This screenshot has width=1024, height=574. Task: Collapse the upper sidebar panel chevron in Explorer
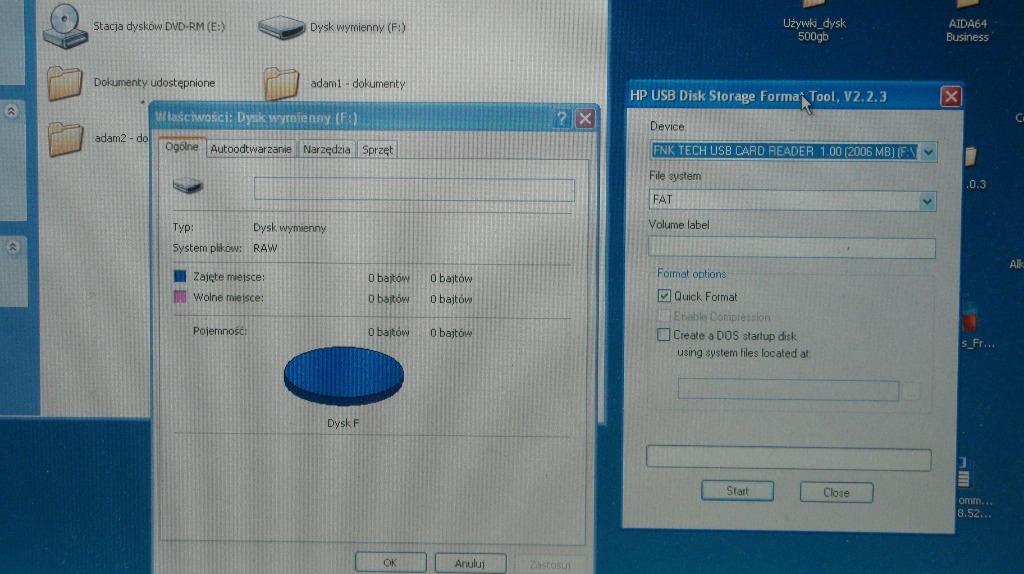tap(12, 111)
